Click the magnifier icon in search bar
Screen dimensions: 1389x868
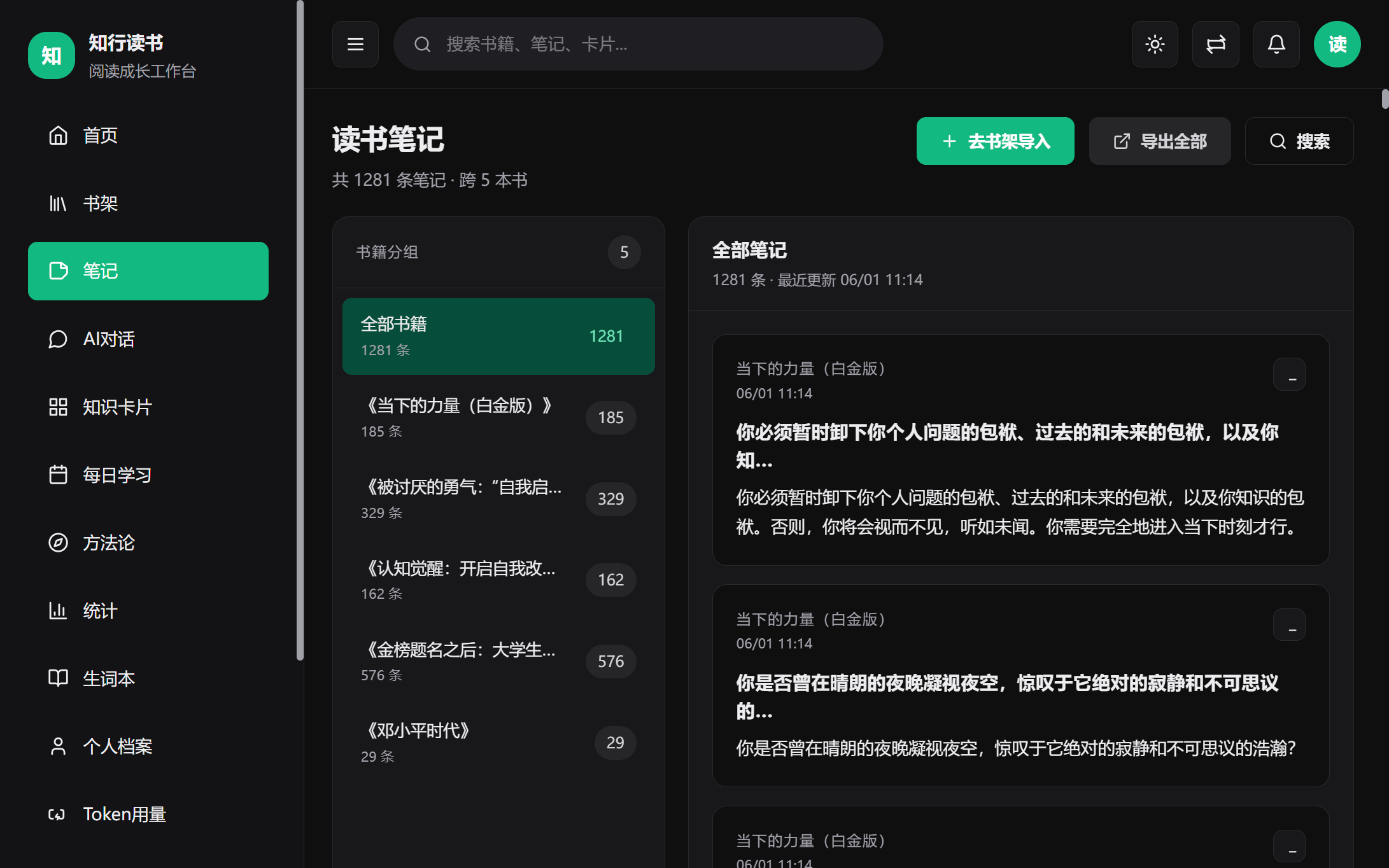point(422,44)
